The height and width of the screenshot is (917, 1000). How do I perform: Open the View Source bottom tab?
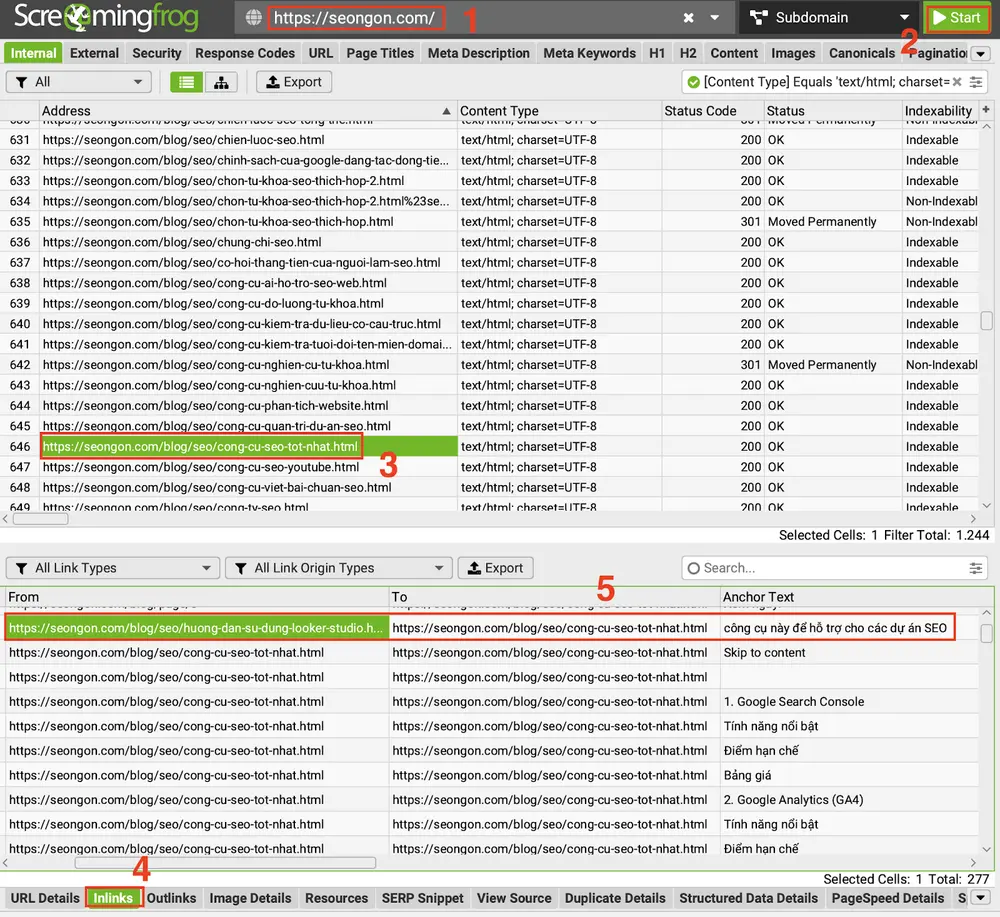(x=514, y=898)
